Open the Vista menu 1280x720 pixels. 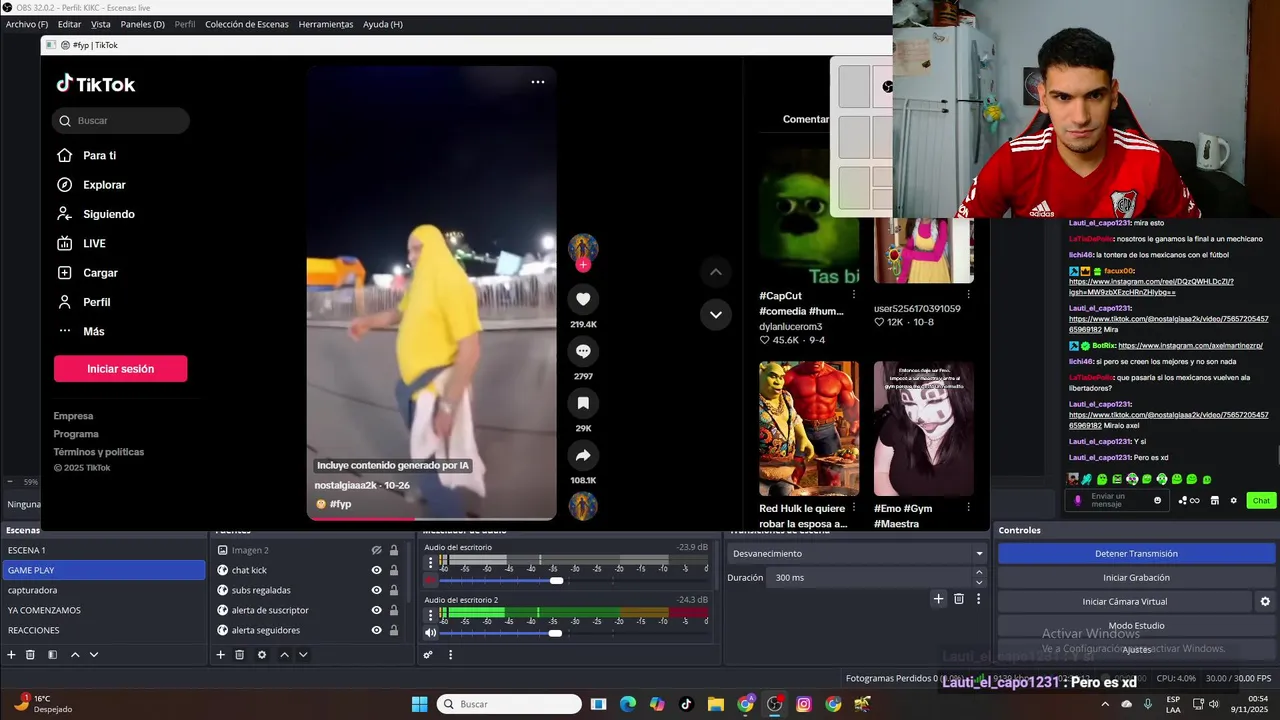101,24
